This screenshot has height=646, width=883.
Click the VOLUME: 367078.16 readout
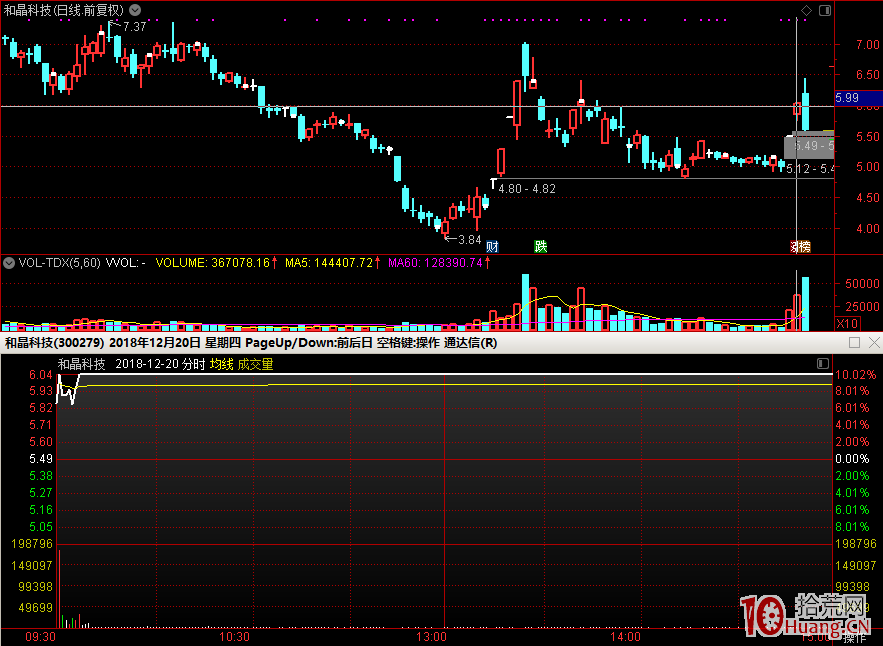coord(216,262)
